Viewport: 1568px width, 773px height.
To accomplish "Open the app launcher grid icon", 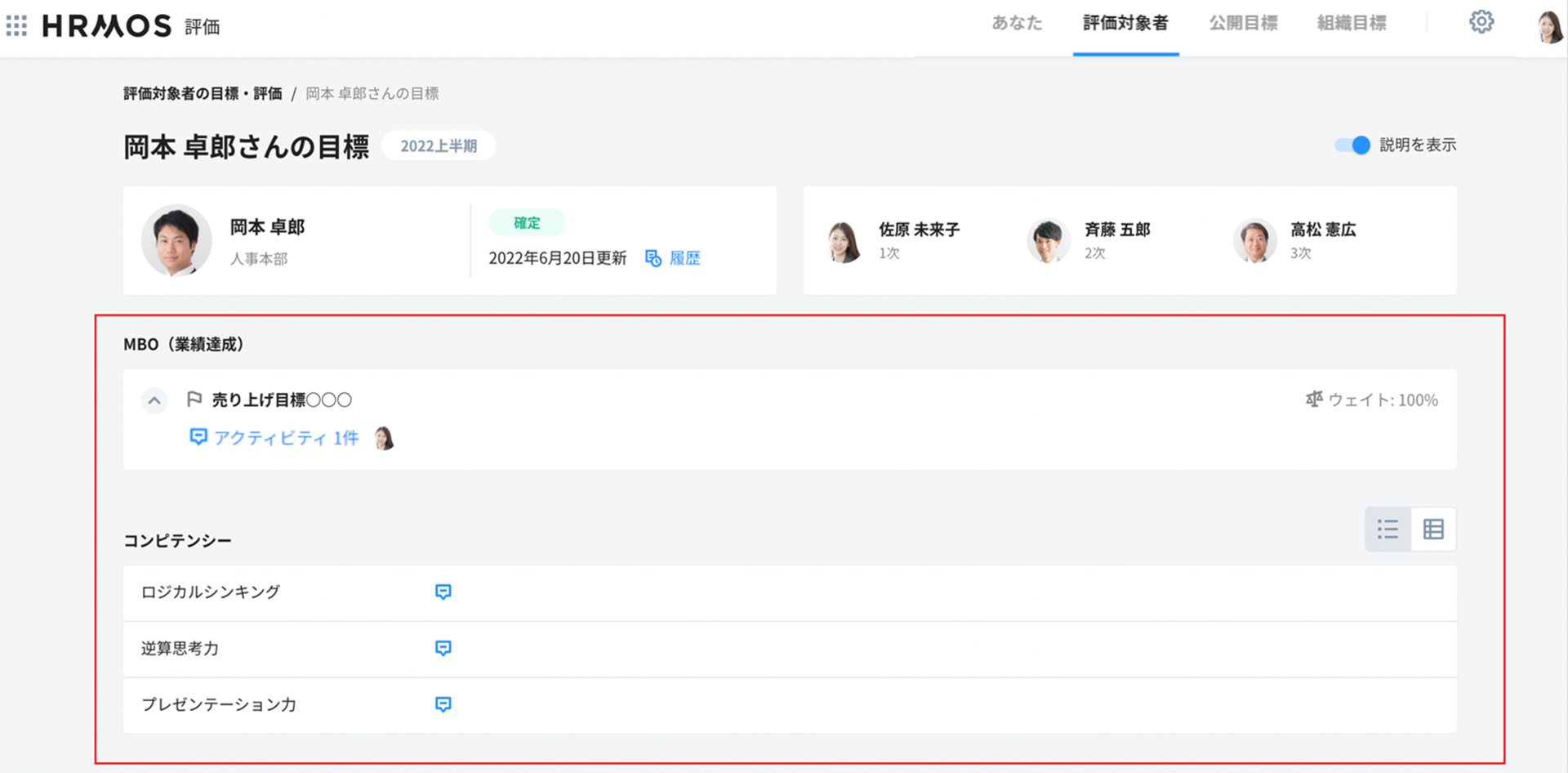I will pyautogui.click(x=16, y=25).
